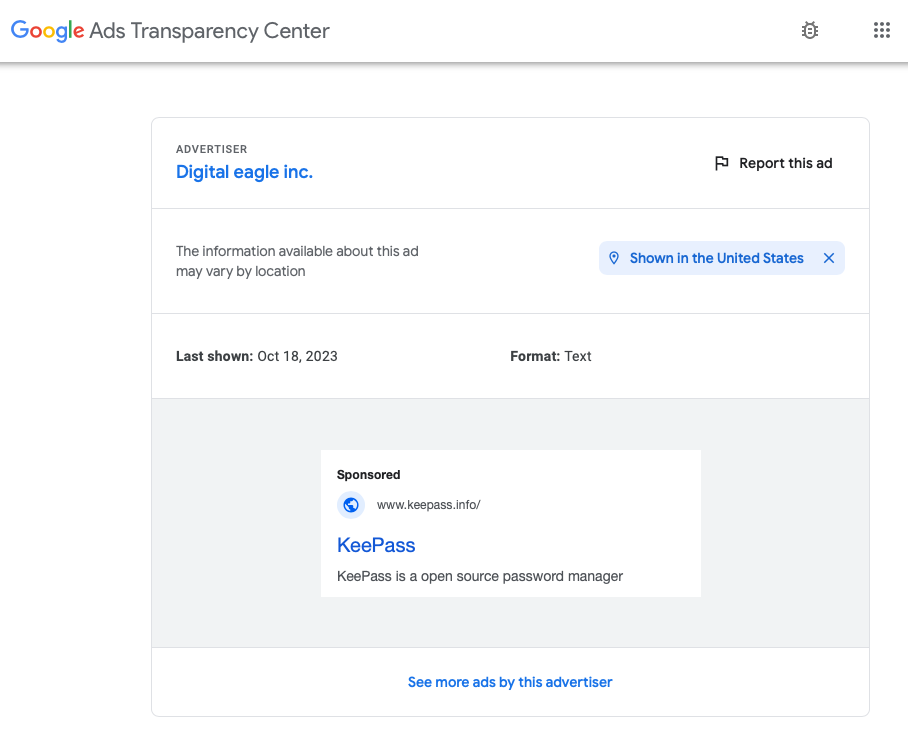Viewport: 908px width, 734px height.
Task: Click the Ads Transparency Center title
Action: click(209, 31)
